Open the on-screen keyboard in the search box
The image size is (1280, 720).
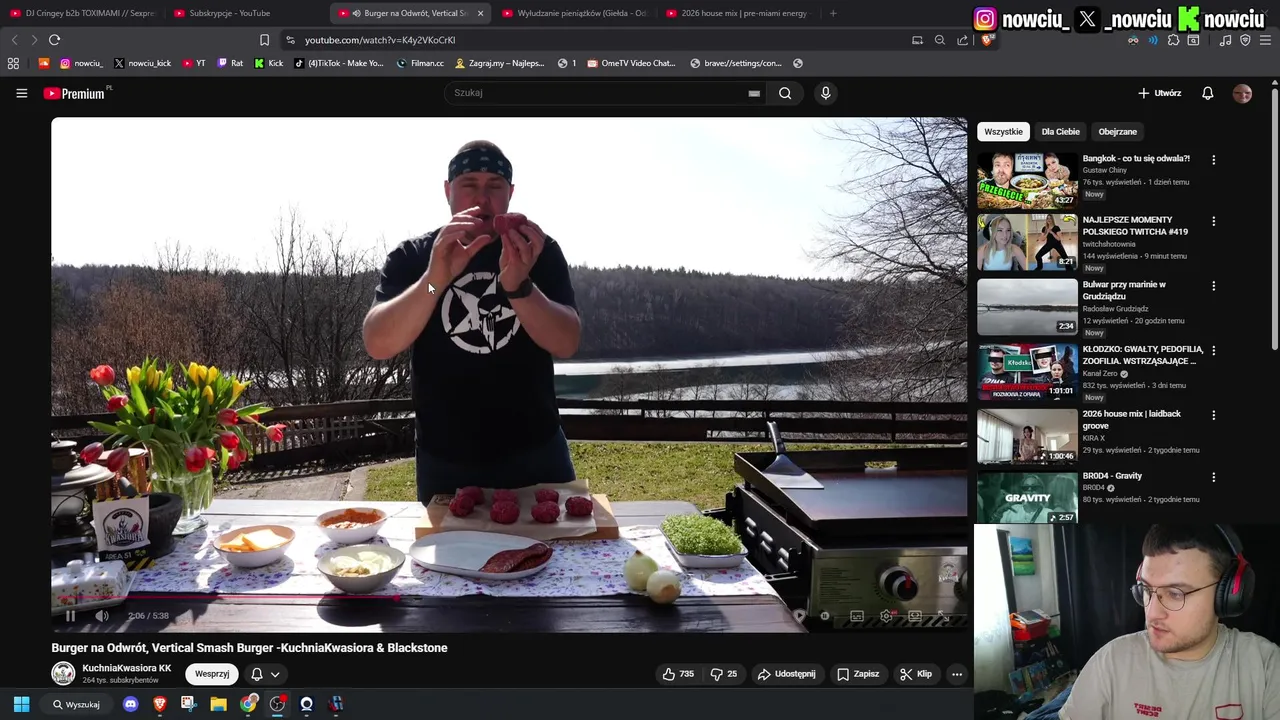(754, 93)
